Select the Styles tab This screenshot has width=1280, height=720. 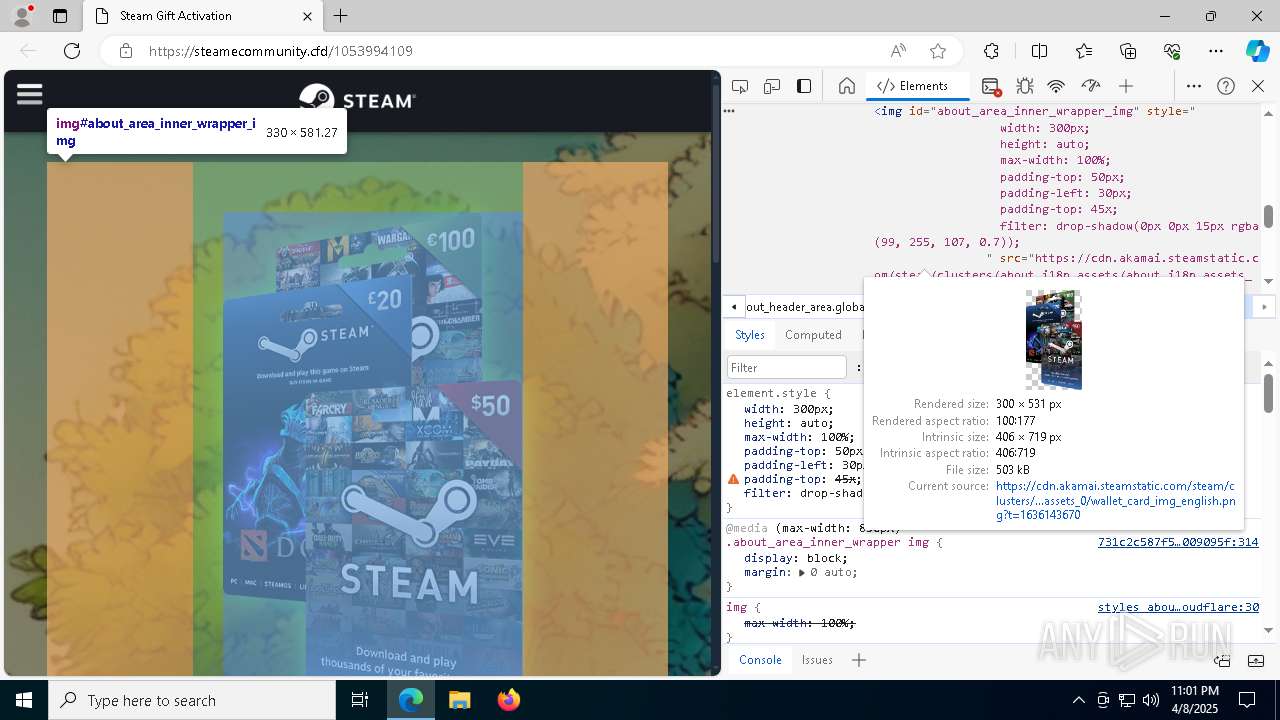[750, 335]
